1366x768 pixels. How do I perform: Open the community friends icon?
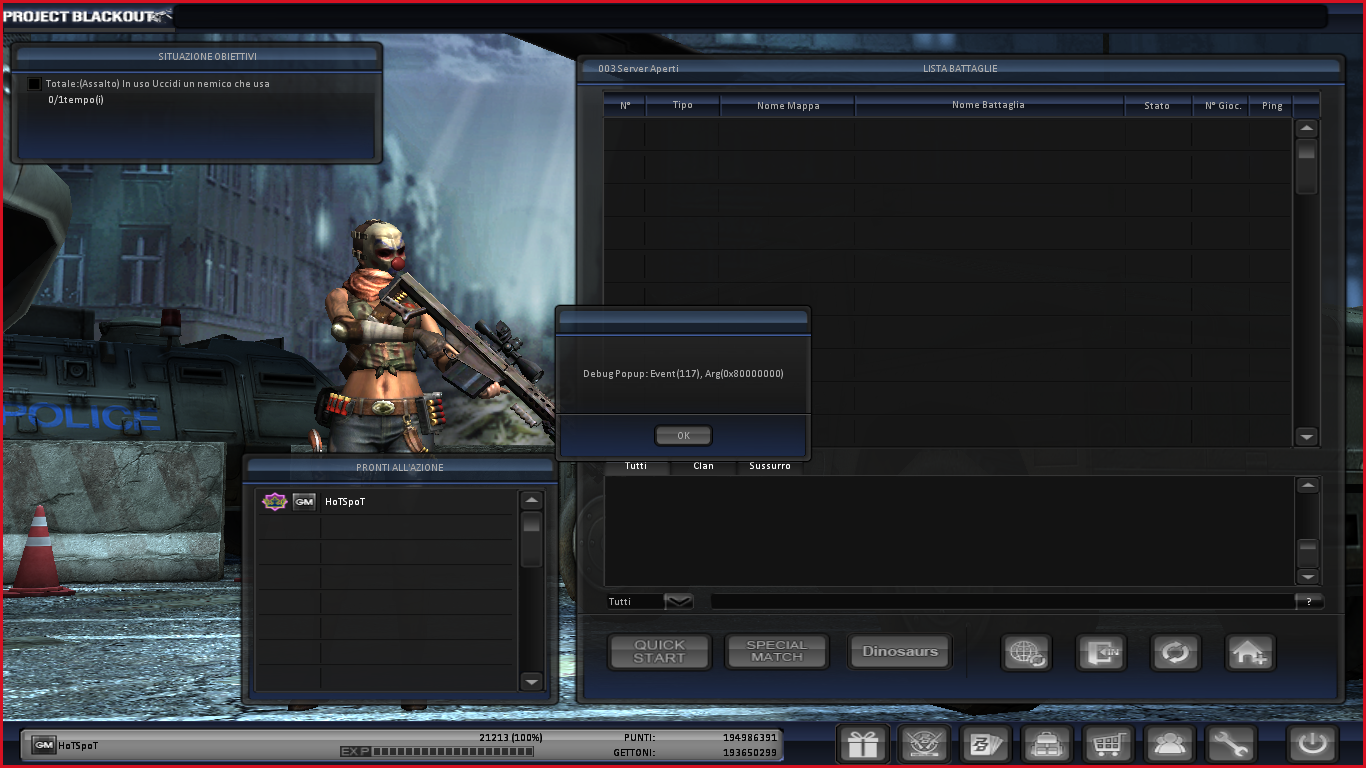click(1170, 744)
